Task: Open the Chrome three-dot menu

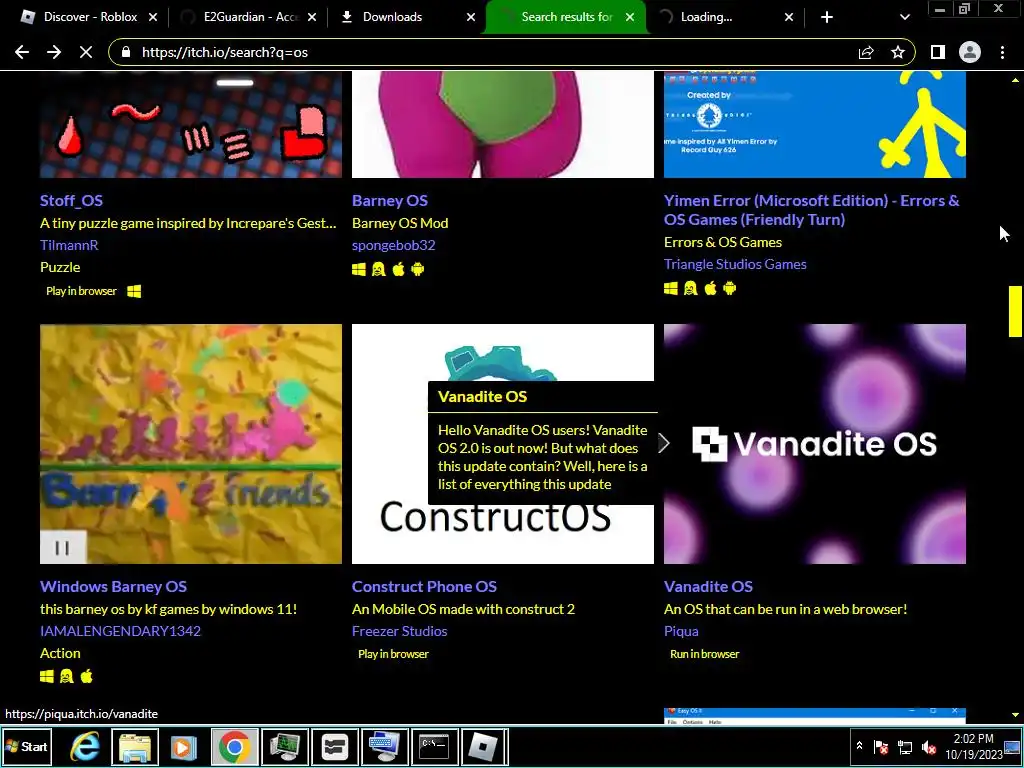Action: point(1002,52)
